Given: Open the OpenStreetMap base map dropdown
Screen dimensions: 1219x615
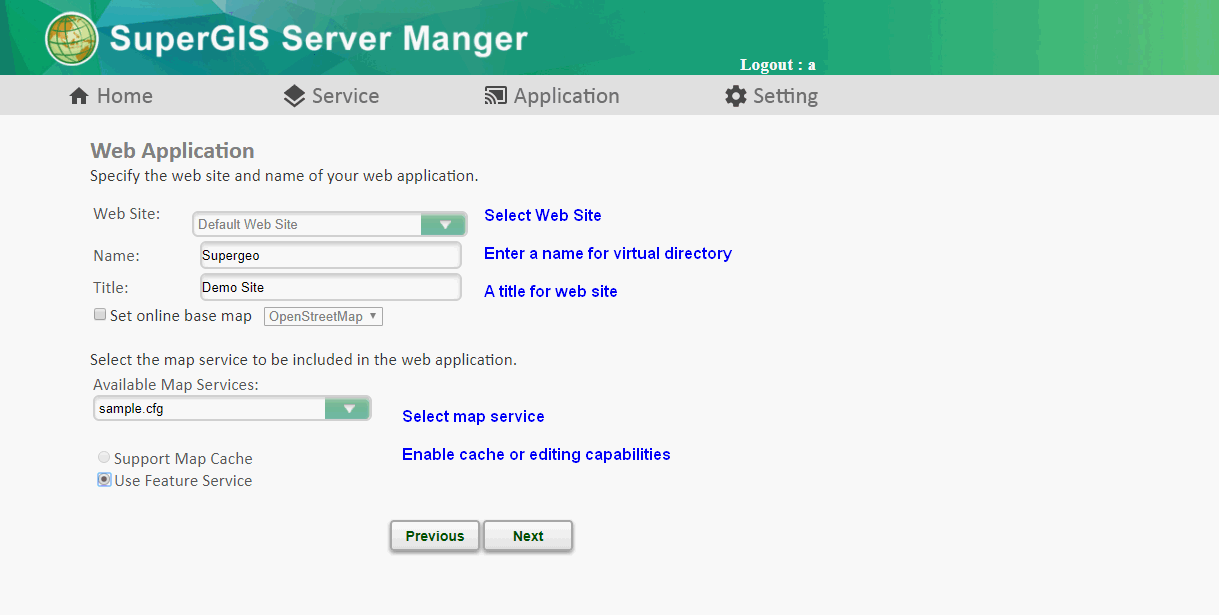Looking at the screenshot, I should [323, 316].
